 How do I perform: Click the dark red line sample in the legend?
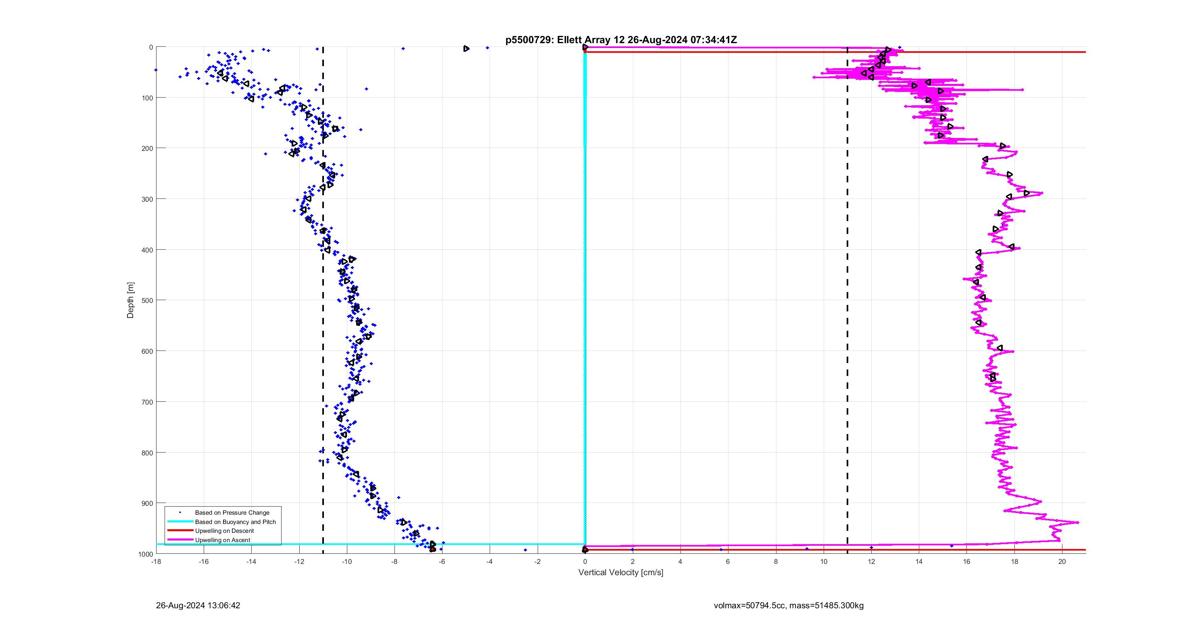coord(179,530)
